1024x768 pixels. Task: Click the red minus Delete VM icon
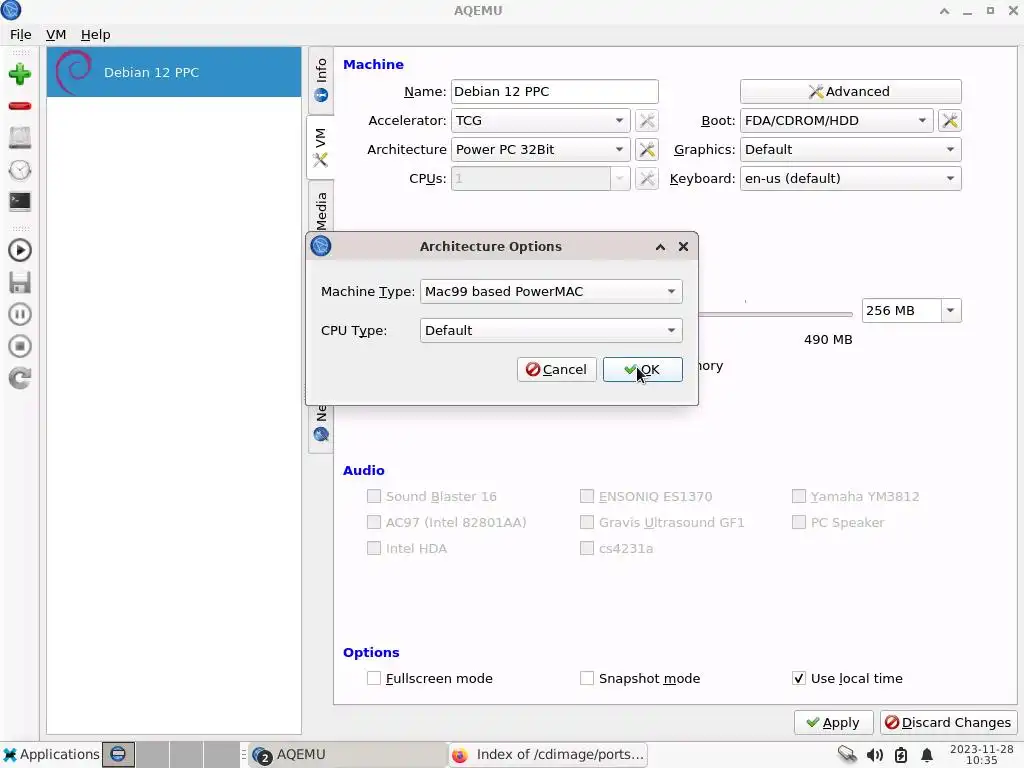[x=20, y=106]
